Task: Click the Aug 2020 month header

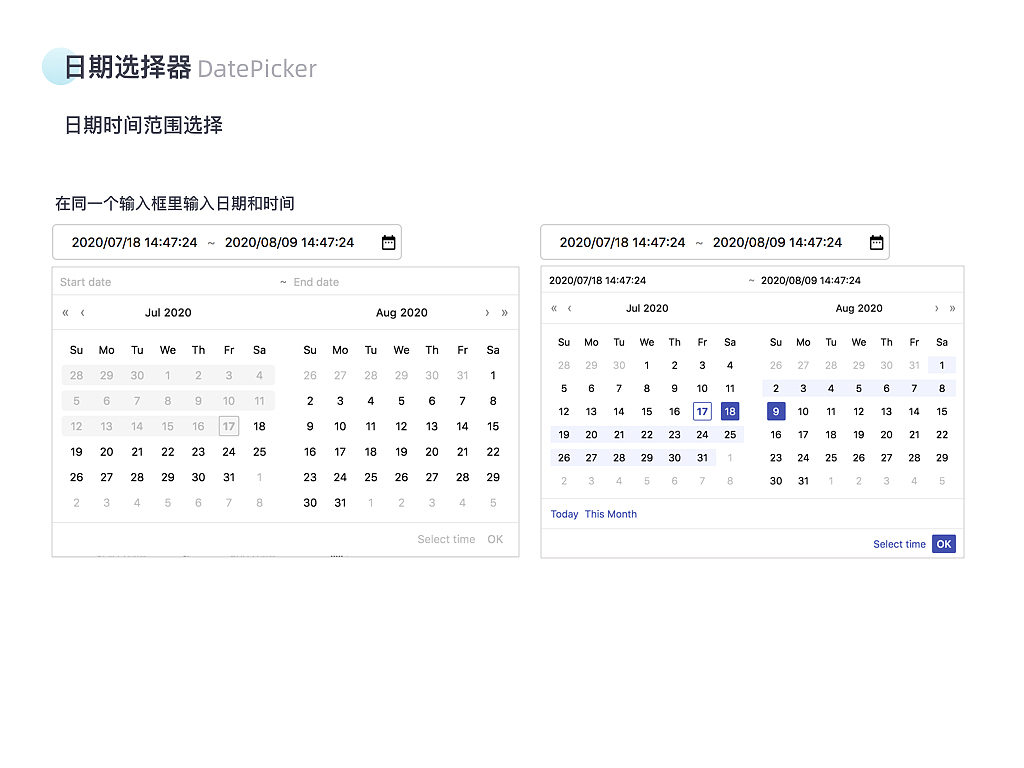Action: (402, 312)
